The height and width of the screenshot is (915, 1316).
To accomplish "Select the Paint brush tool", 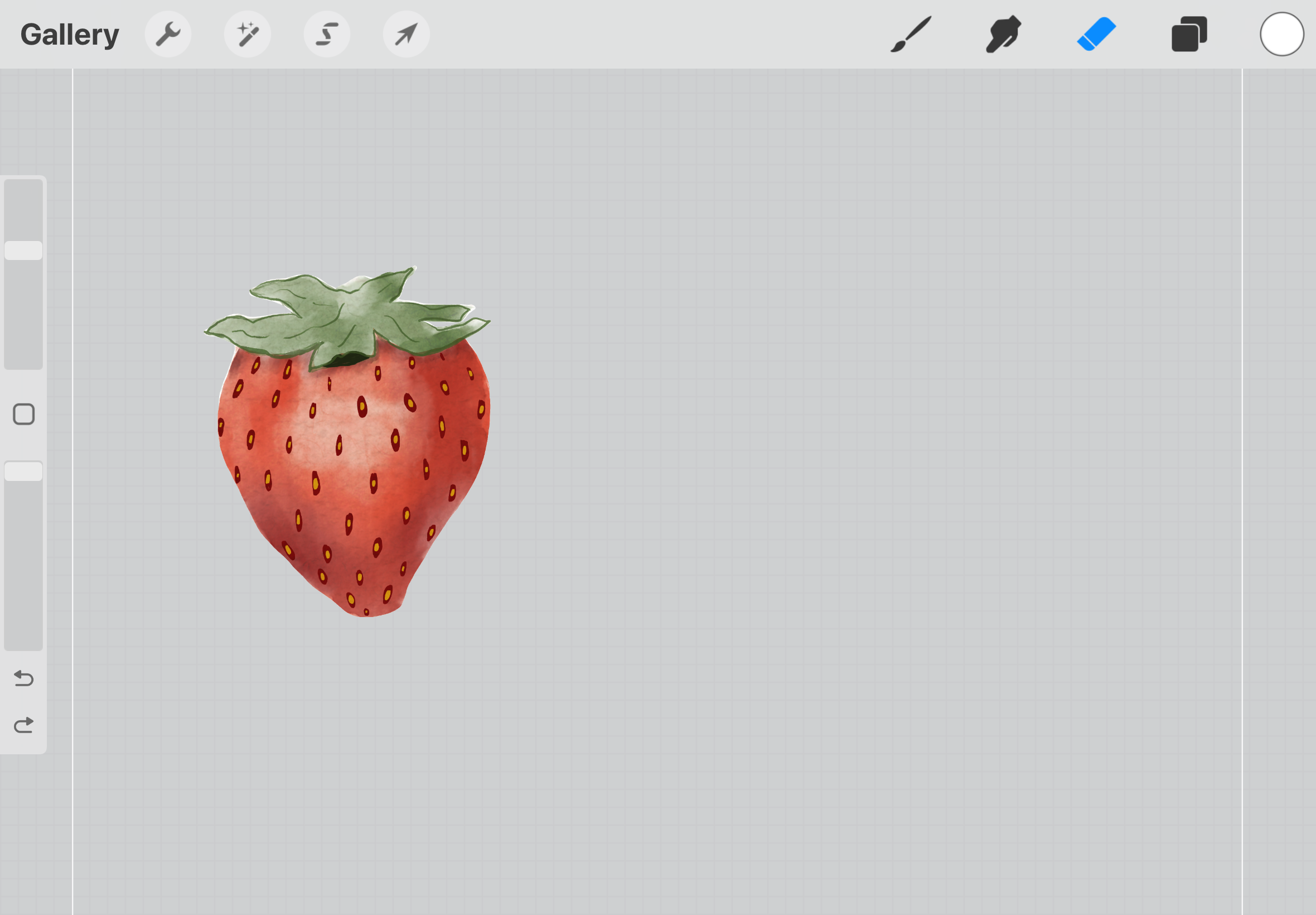I will coord(911,35).
